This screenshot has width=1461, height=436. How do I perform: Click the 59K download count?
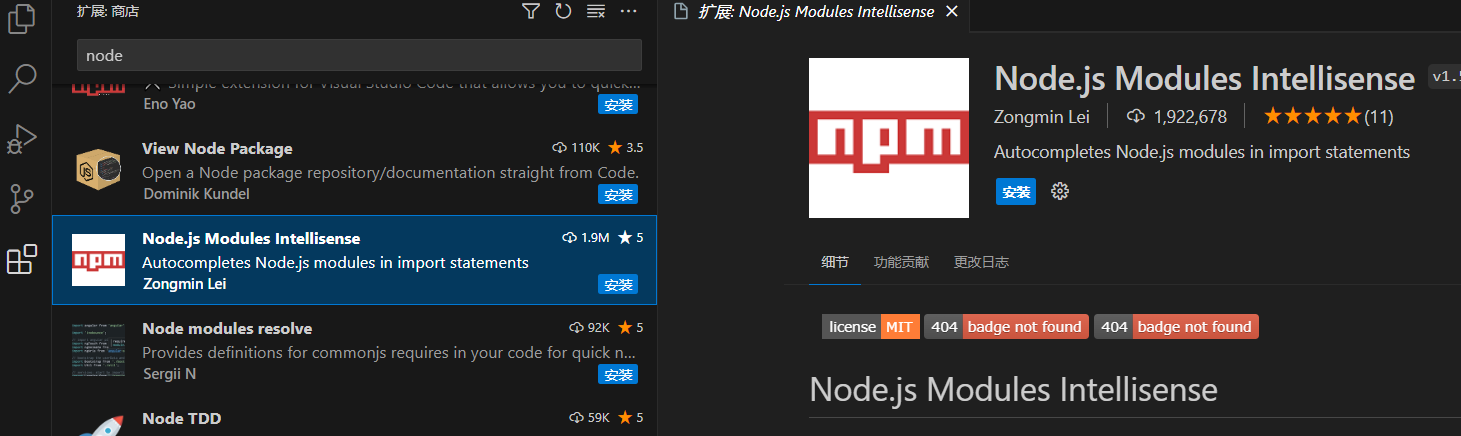589,417
